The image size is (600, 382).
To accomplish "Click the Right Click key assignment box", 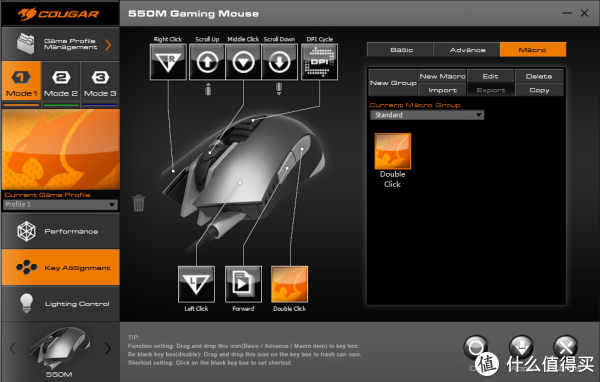I will [x=168, y=62].
